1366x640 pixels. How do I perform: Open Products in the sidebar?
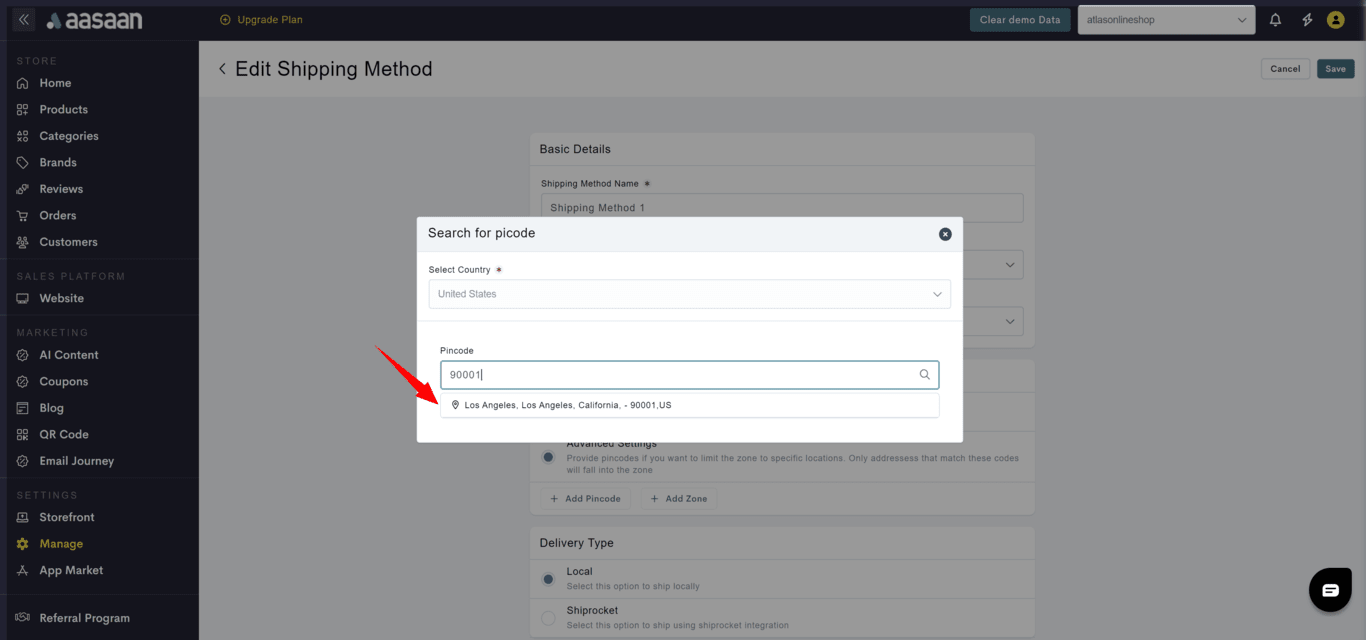tap(63, 109)
